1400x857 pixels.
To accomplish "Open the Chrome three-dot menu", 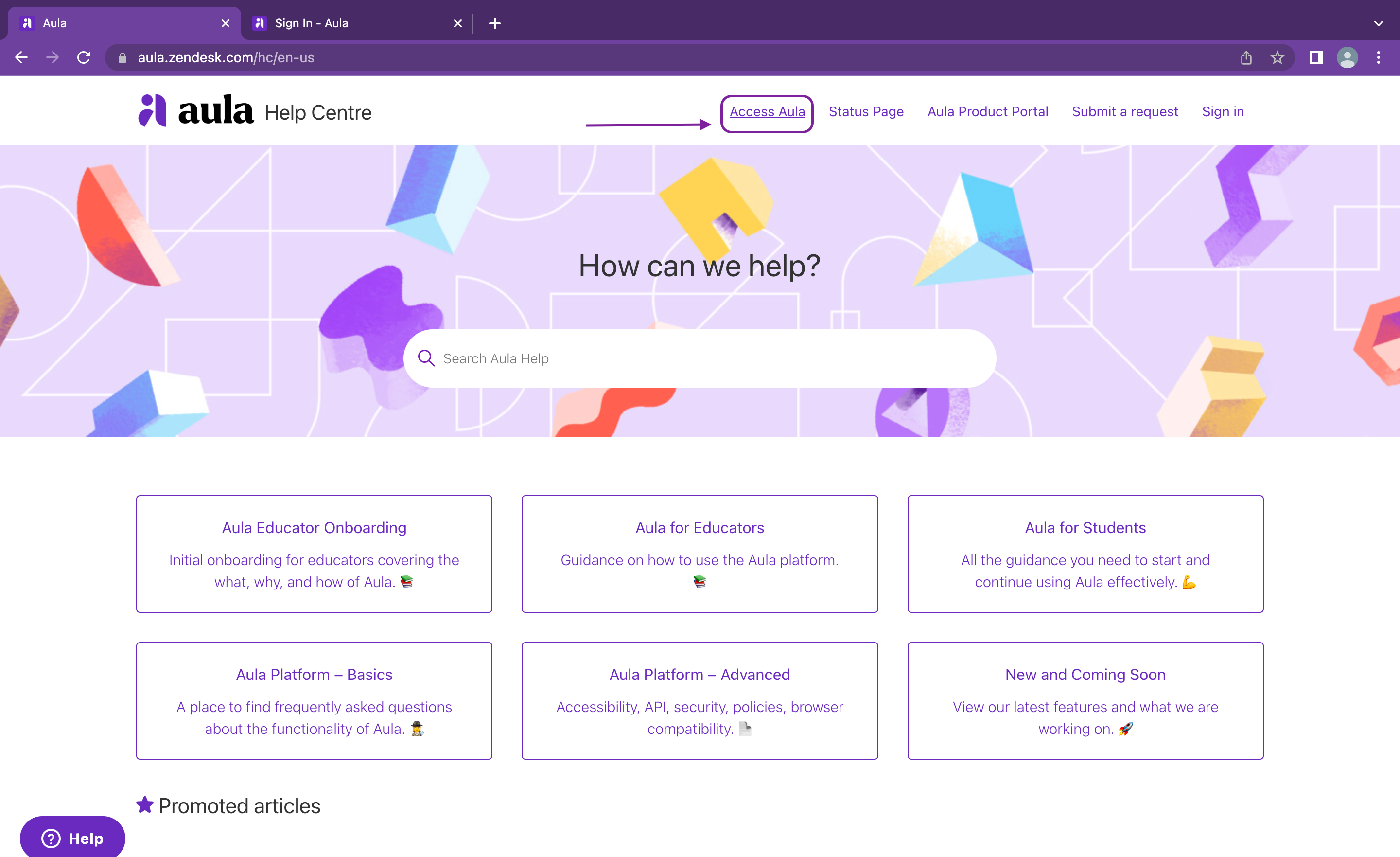I will tap(1379, 57).
